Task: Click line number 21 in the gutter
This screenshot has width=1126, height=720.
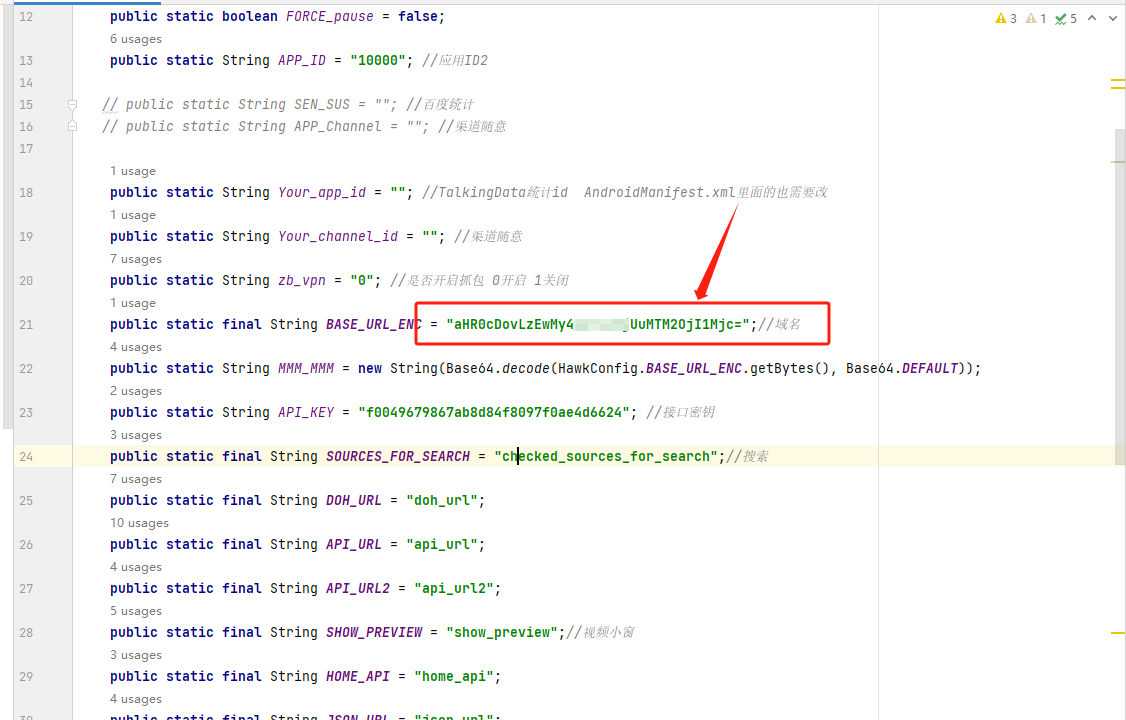Action: pos(27,324)
